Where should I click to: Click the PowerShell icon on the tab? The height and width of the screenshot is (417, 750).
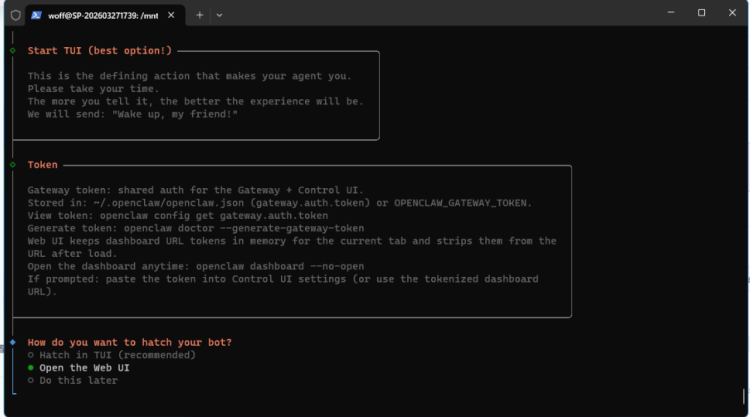click(36, 15)
